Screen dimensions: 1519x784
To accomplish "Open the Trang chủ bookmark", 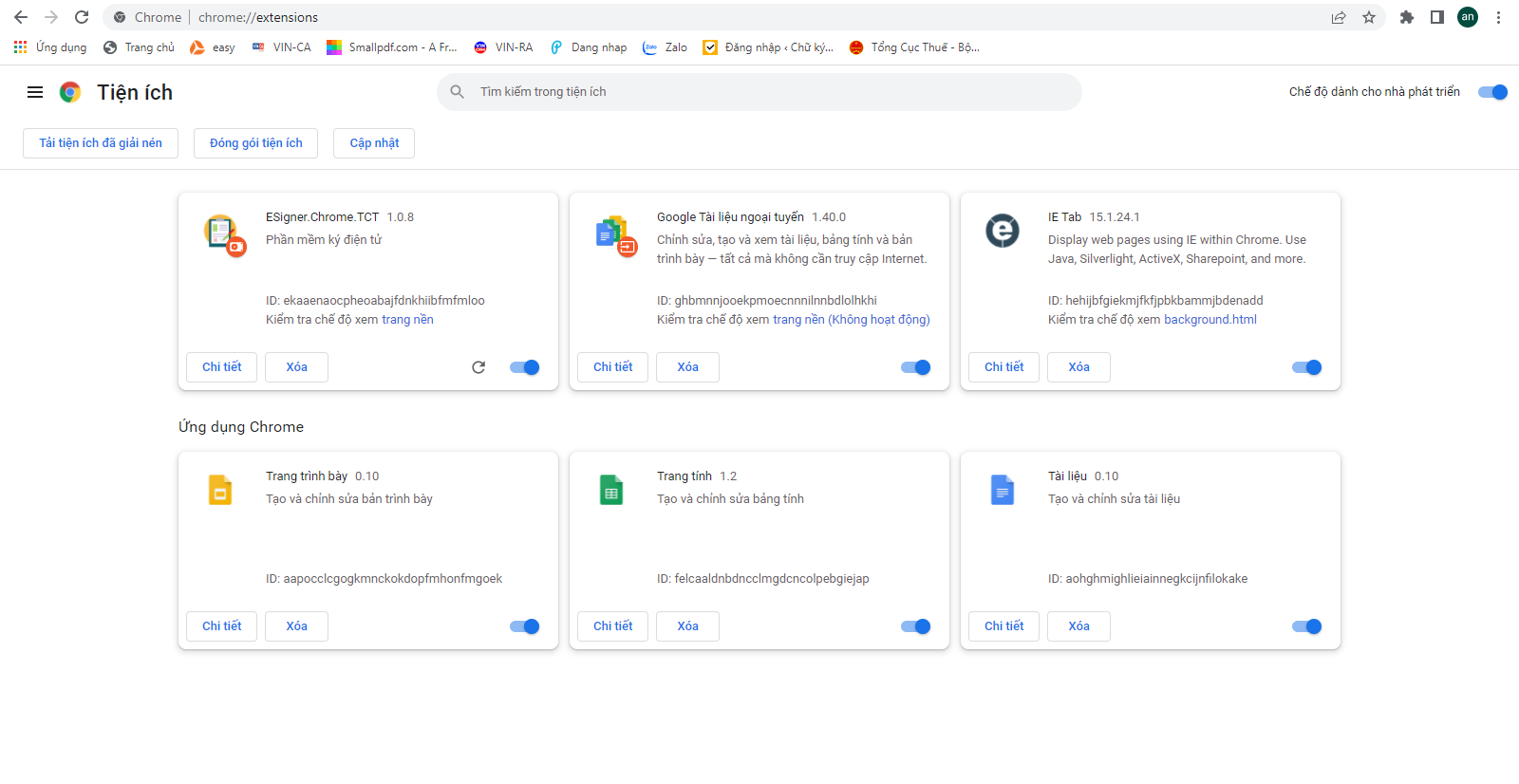I will (140, 47).
